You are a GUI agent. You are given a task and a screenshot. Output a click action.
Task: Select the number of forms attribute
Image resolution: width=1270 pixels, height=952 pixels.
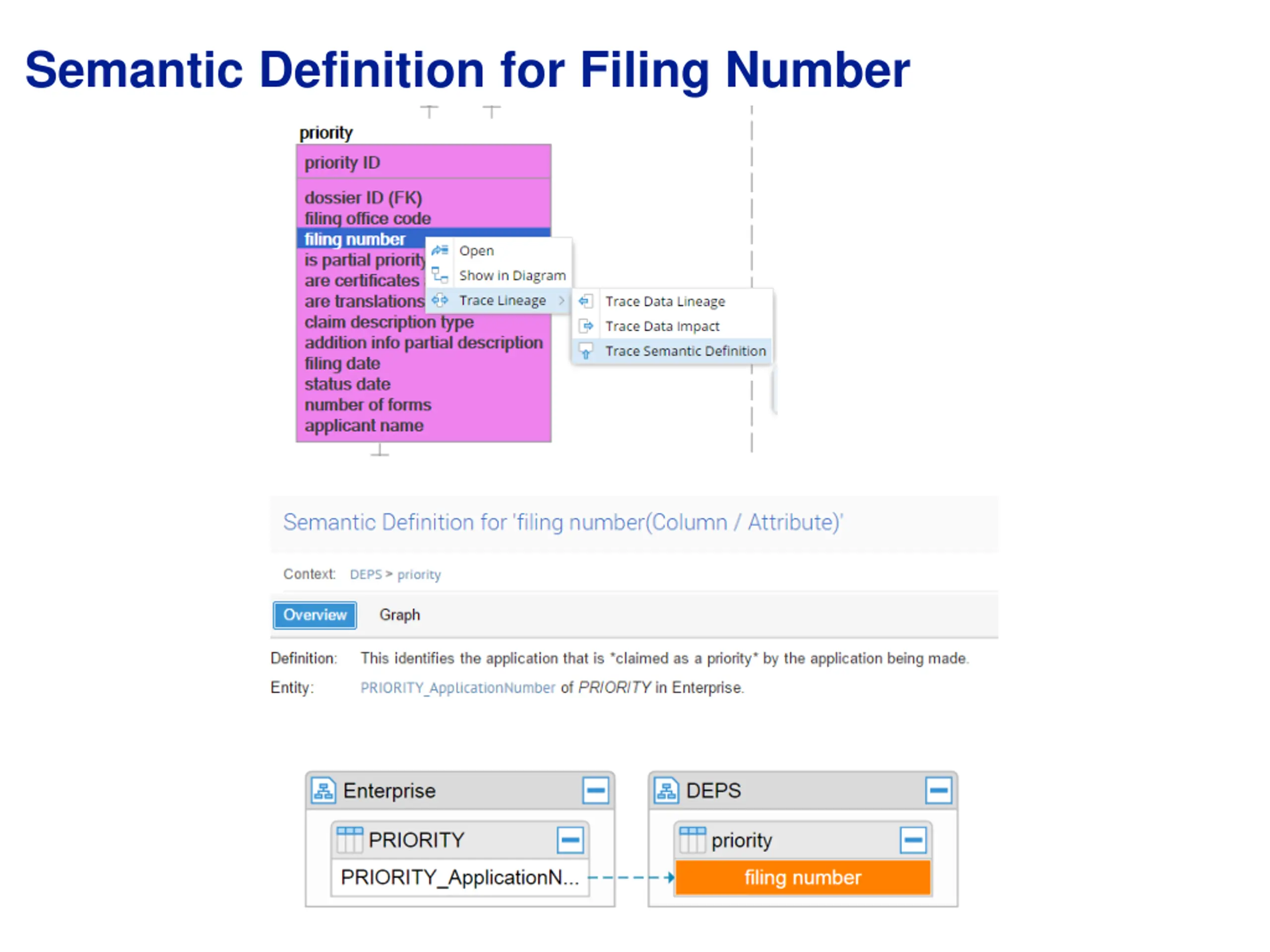pos(368,405)
